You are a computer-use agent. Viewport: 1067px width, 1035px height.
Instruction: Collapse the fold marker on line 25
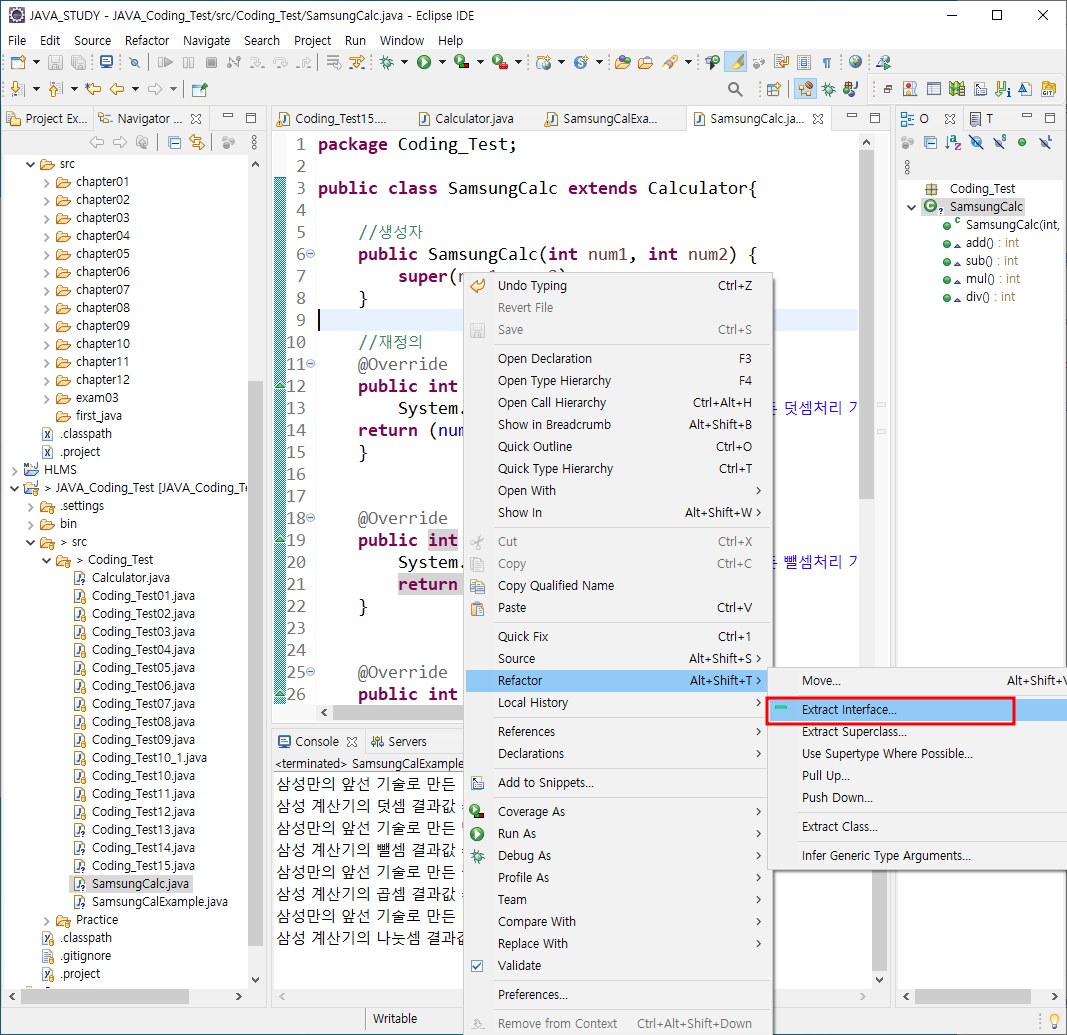pyautogui.click(x=311, y=672)
